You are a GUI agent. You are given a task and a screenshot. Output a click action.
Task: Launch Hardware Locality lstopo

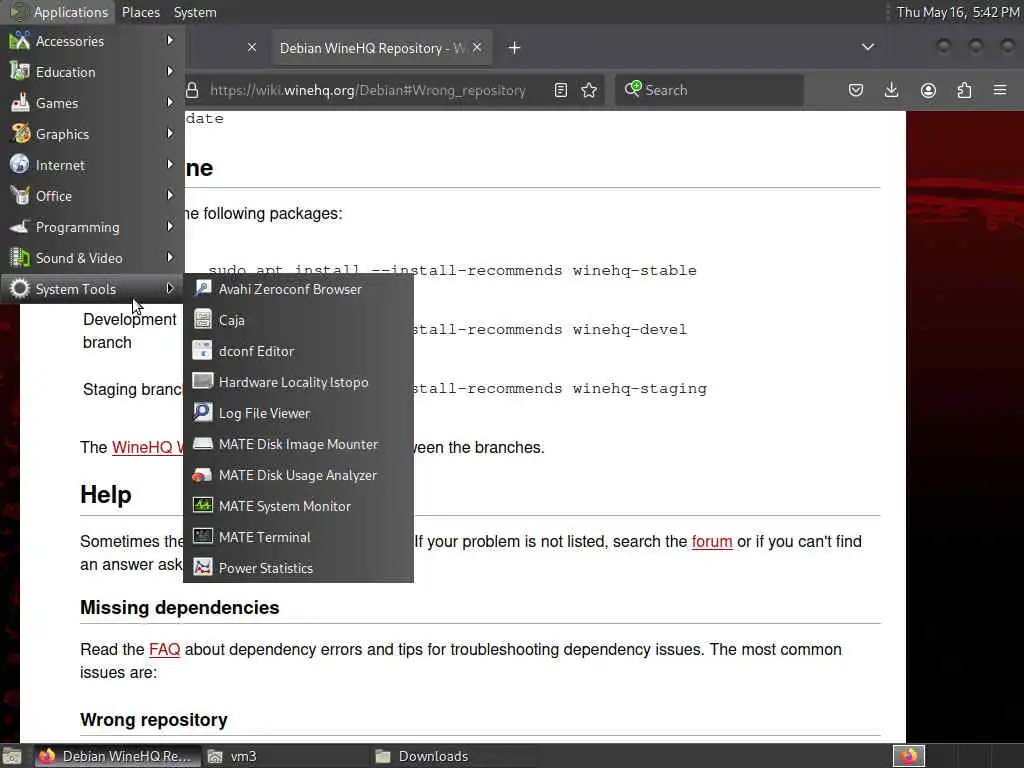298,382
